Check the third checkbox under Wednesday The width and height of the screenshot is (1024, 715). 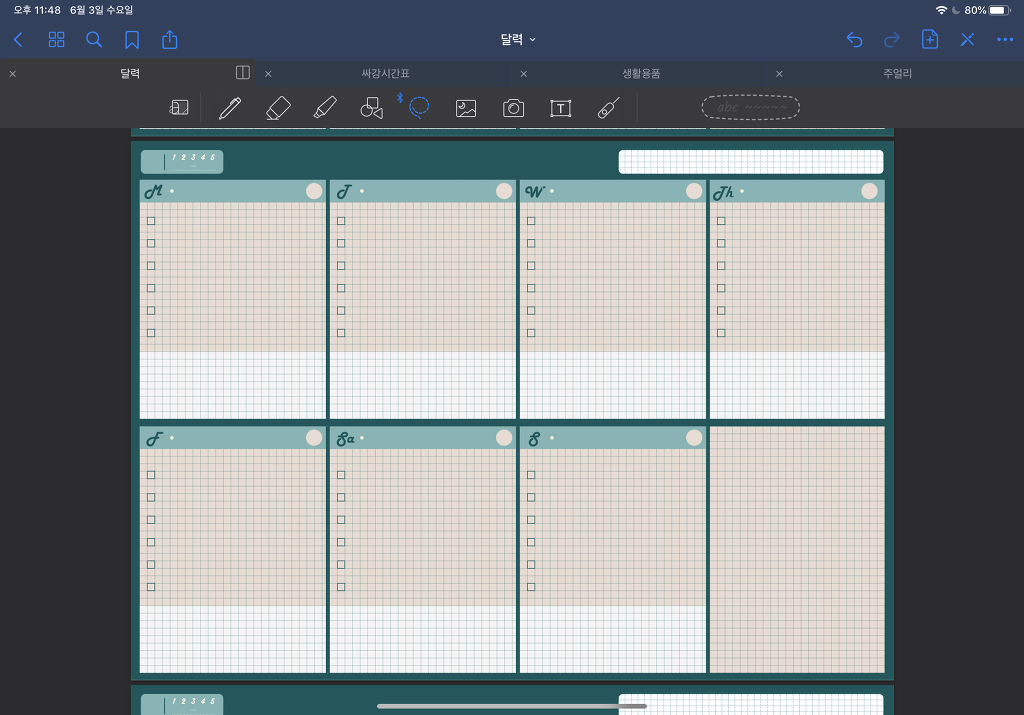531,266
